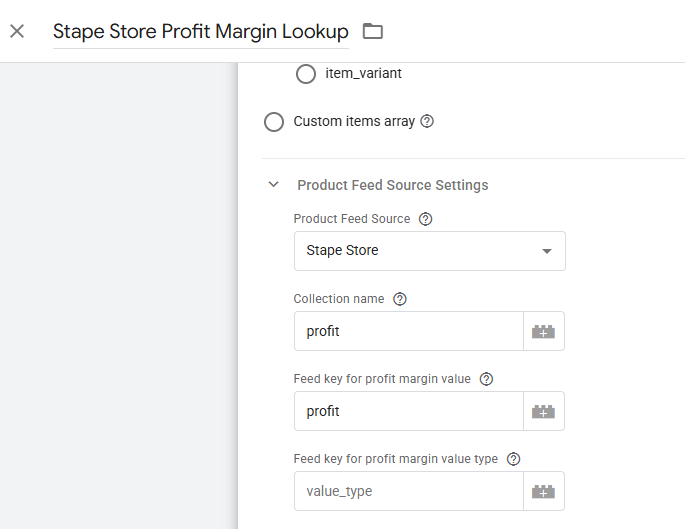Edit the Feed key for profit margin value field

[408, 411]
